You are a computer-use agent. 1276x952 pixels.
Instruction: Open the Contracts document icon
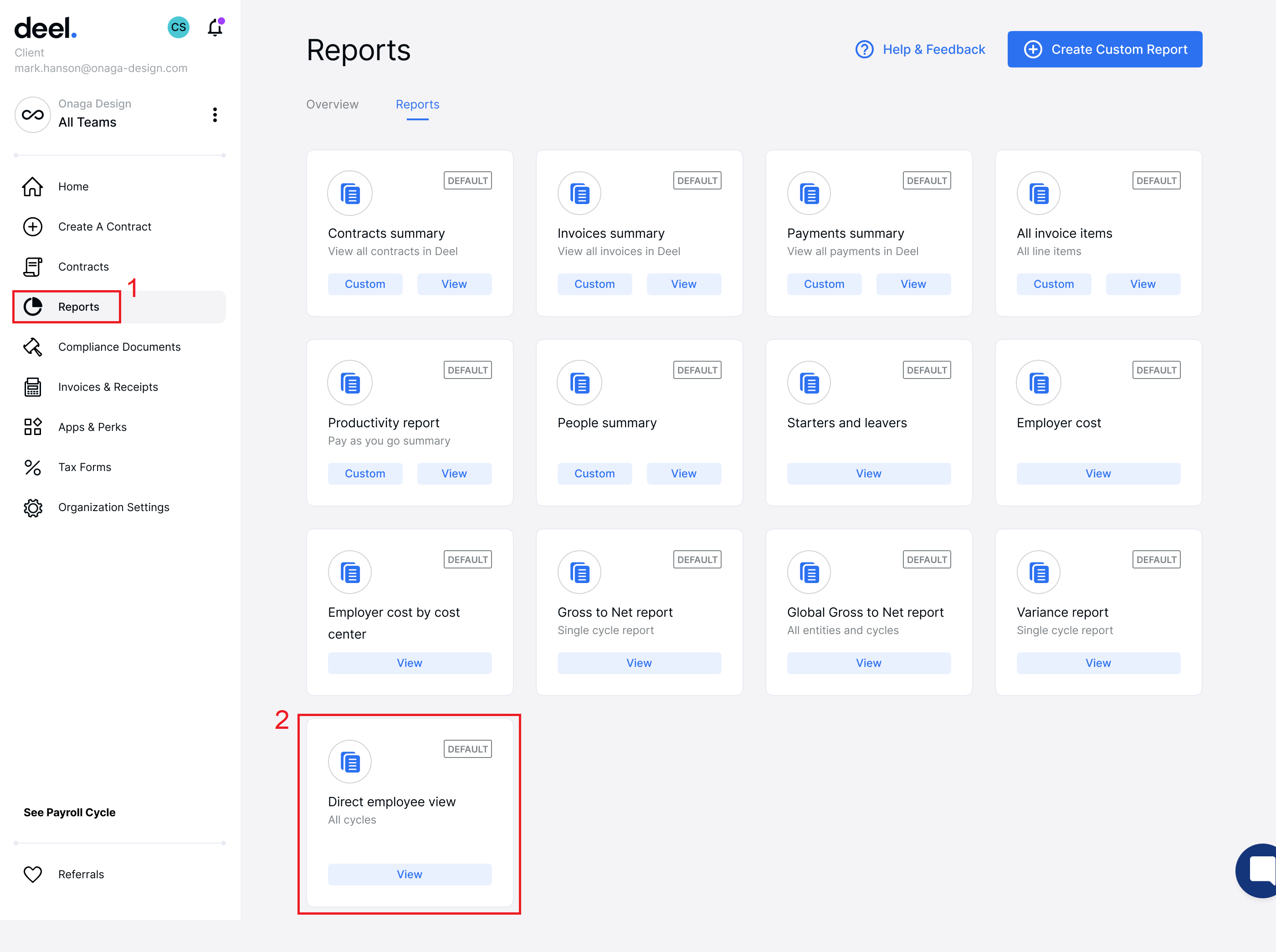pos(33,266)
